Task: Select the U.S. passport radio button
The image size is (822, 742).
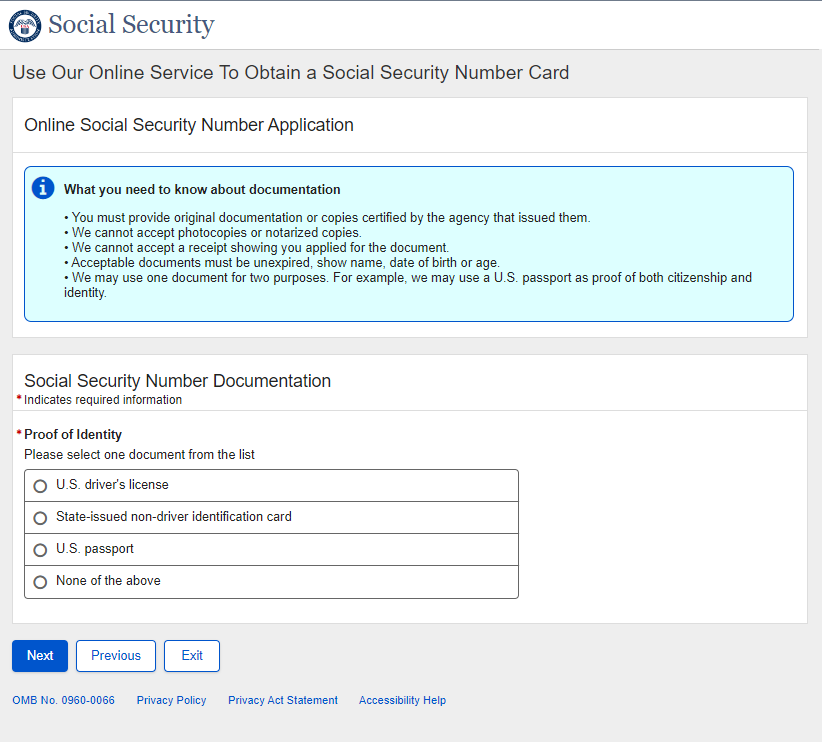Action: [x=40, y=550]
